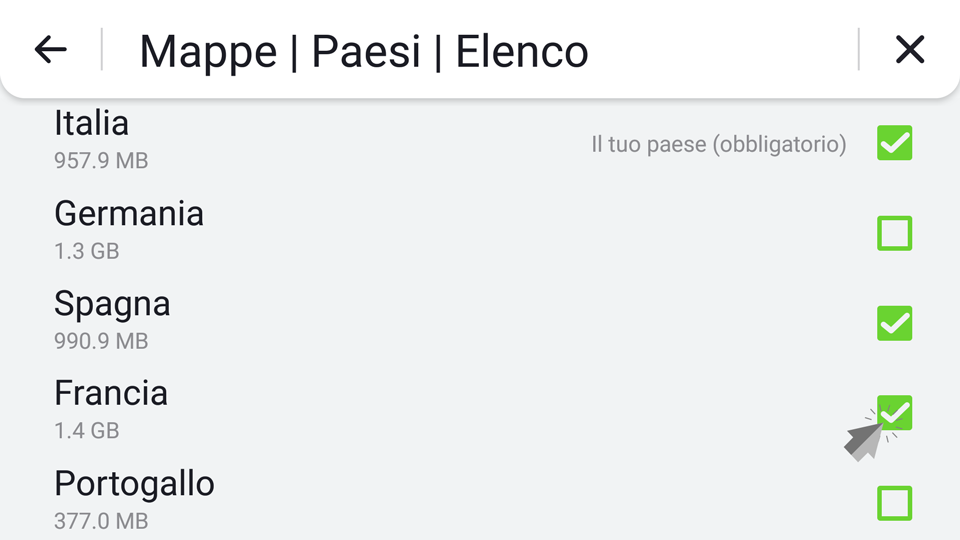The image size is (960, 540).
Task: Select the Italia country name
Action: click(x=91, y=123)
